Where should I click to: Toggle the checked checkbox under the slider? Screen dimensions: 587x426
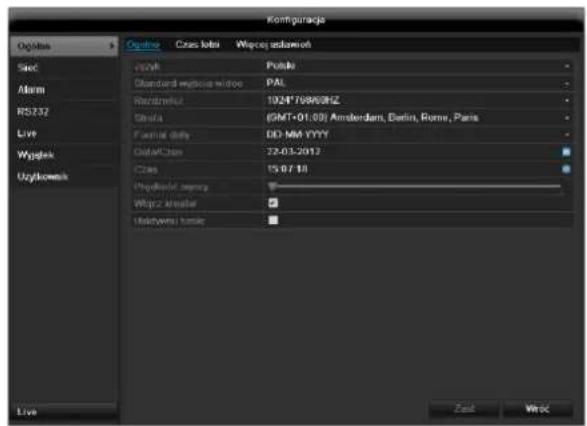click(x=273, y=203)
